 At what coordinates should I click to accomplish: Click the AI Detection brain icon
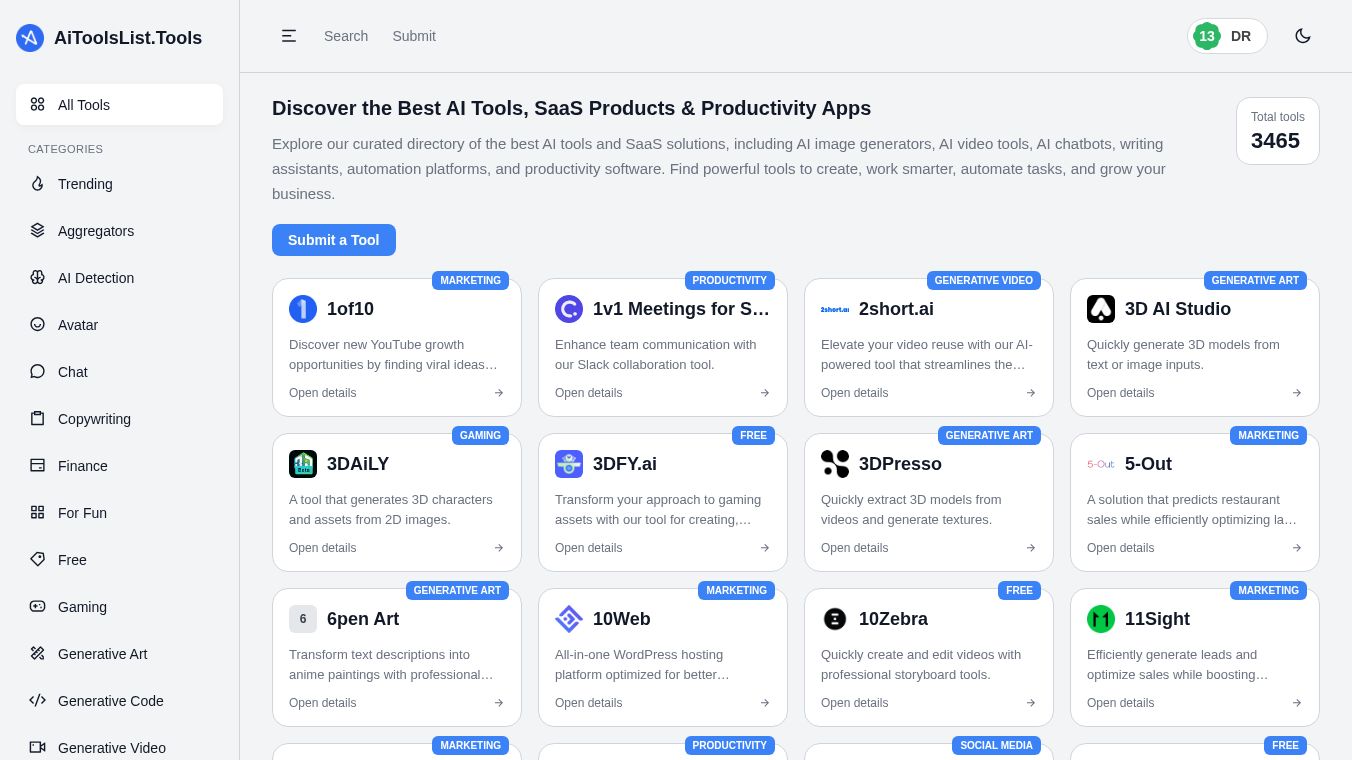pos(37,278)
